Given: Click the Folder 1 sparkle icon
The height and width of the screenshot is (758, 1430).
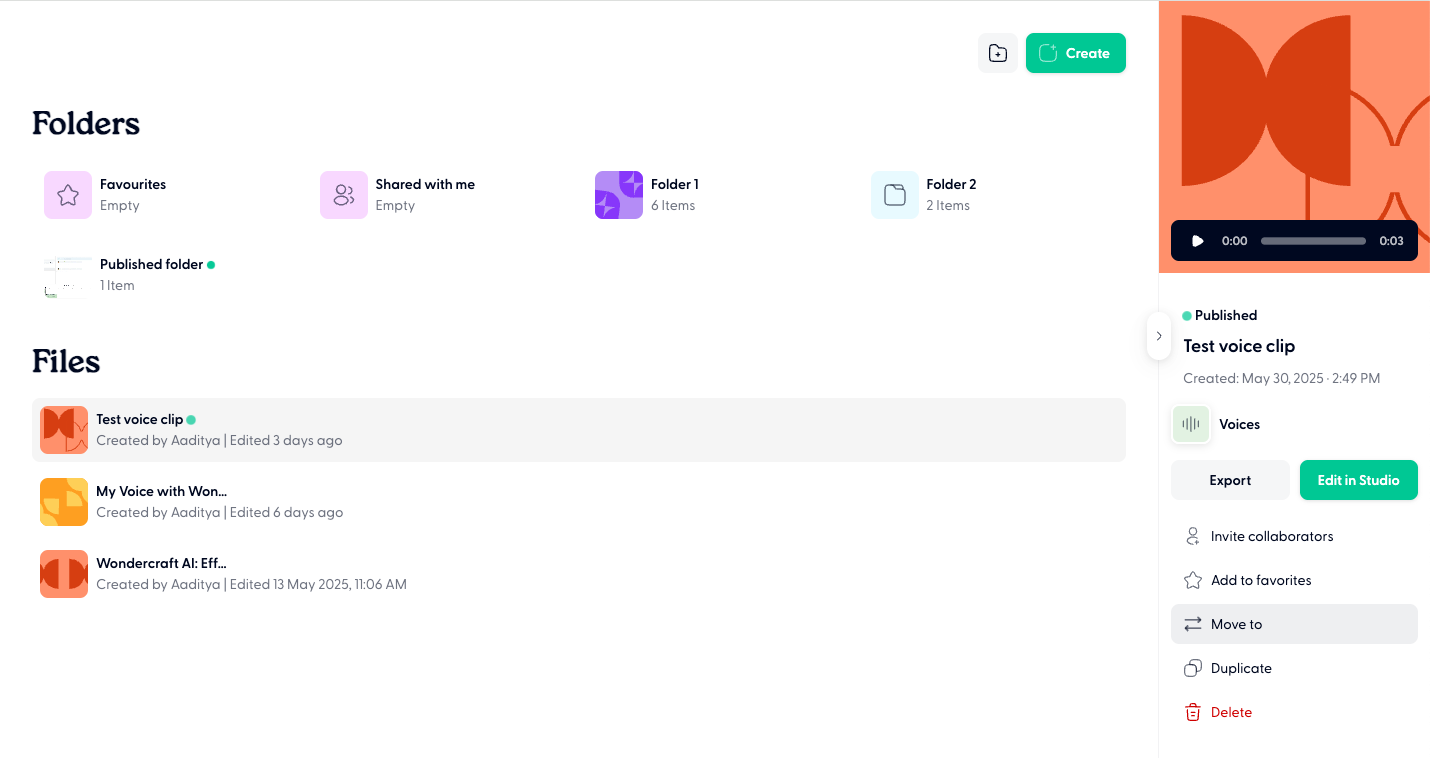Looking at the screenshot, I should coord(618,195).
